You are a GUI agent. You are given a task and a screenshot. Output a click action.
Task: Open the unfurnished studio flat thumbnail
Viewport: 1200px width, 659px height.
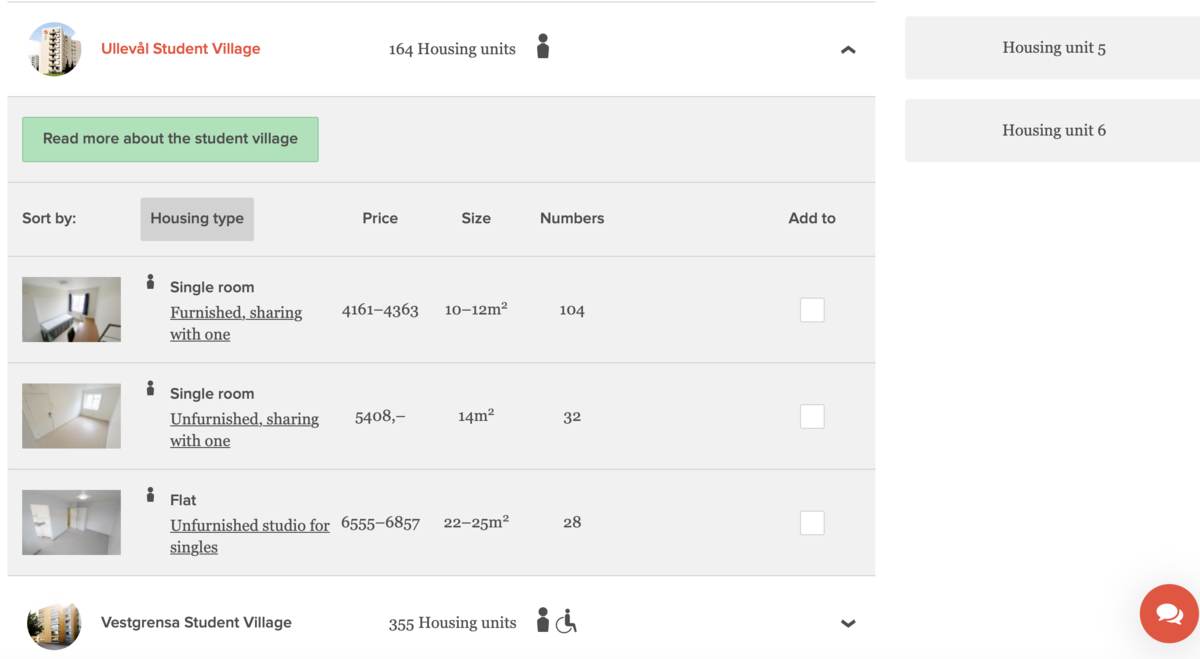pyautogui.click(x=72, y=522)
